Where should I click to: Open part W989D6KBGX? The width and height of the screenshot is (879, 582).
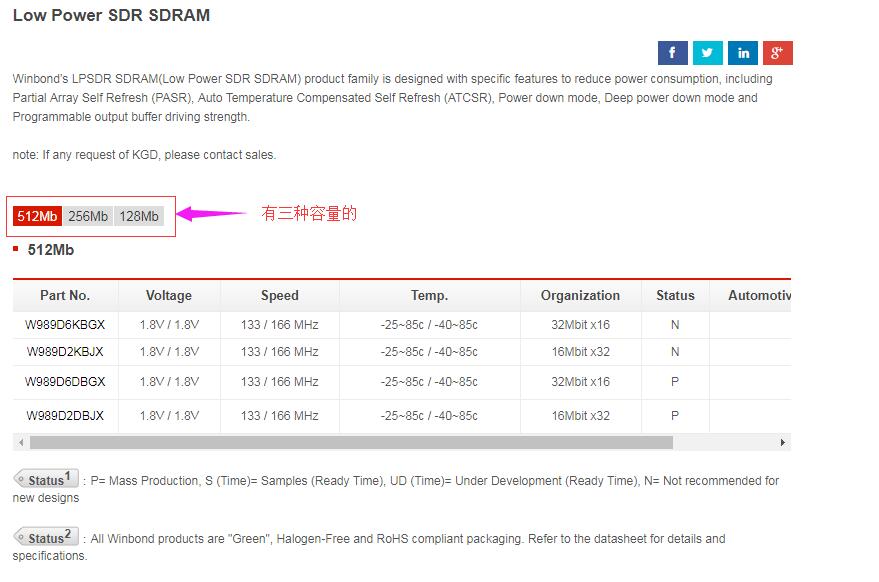[x=65, y=325]
